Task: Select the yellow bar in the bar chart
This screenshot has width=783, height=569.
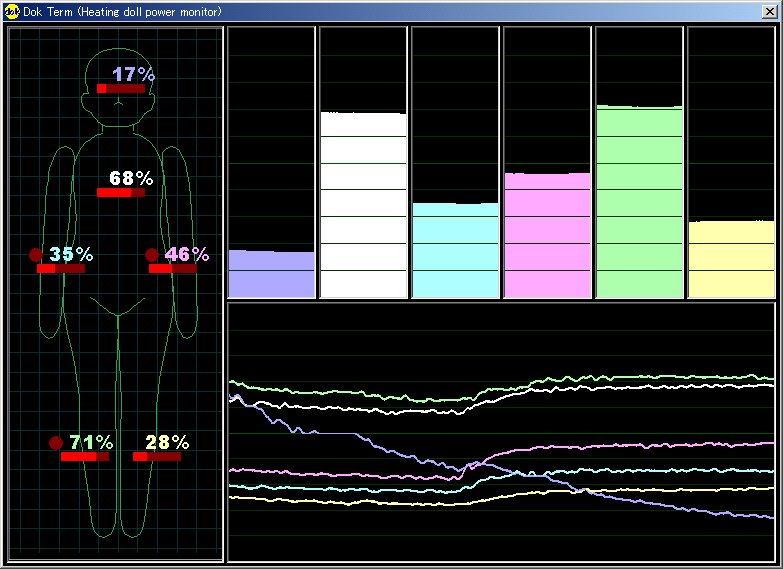Action: pyautogui.click(x=731, y=259)
